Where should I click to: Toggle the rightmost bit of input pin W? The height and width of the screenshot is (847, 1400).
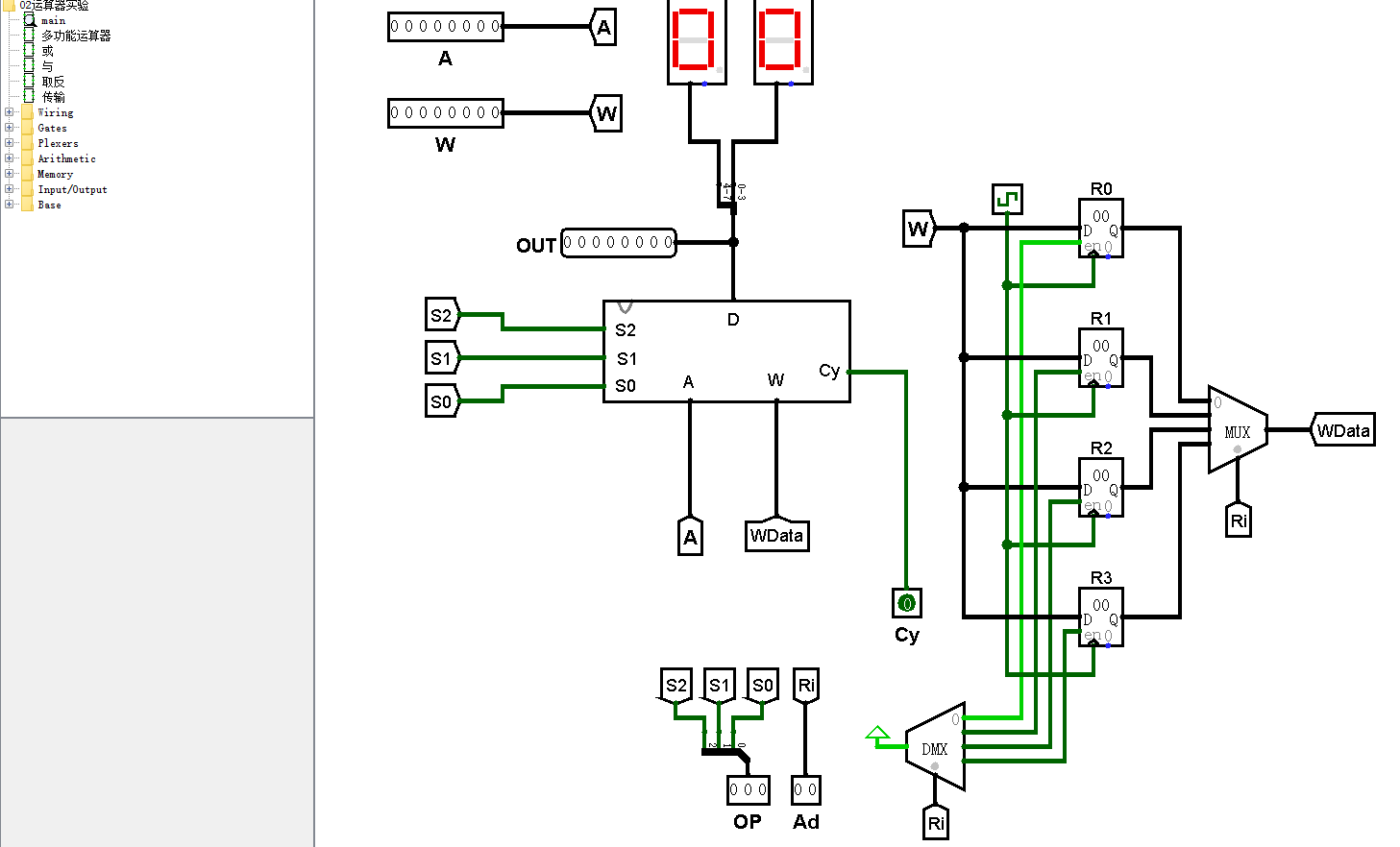click(496, 113)
